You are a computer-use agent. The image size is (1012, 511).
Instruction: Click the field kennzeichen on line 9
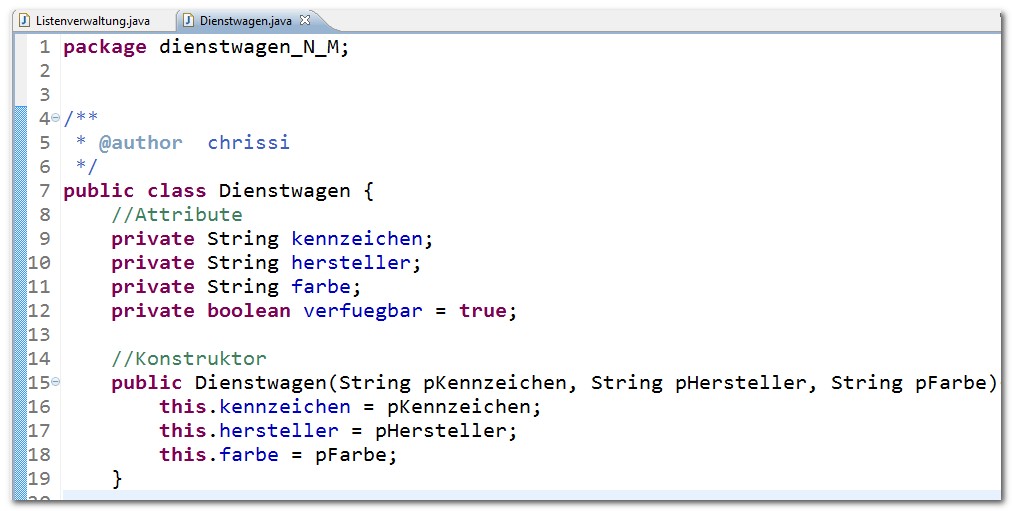pos(357,239)
